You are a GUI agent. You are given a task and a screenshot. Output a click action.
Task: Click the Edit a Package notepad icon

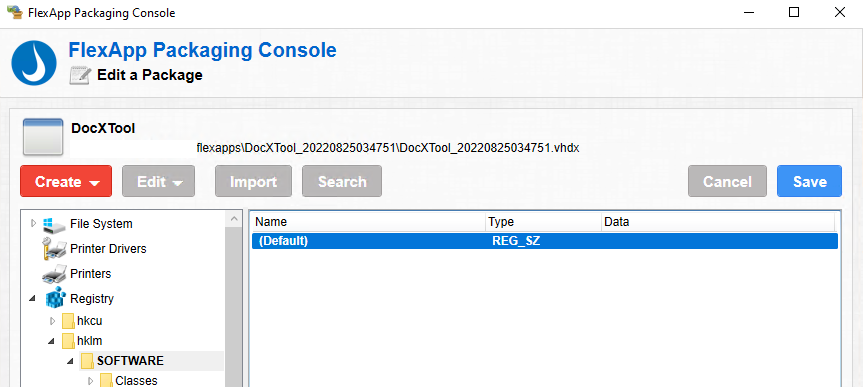click(80, 75)
